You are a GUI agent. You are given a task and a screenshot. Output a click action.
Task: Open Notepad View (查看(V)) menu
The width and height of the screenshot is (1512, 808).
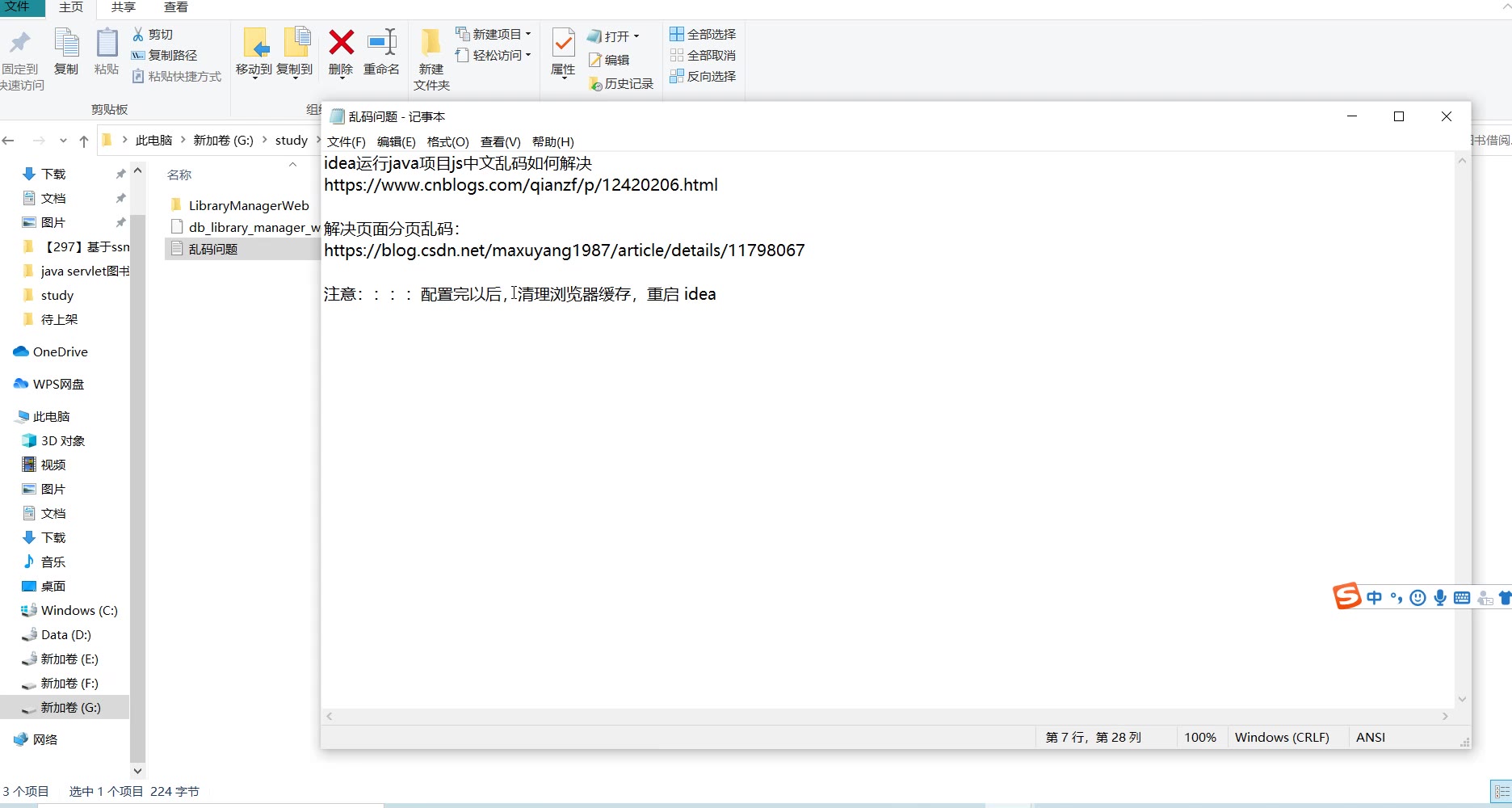click(501, 142)
